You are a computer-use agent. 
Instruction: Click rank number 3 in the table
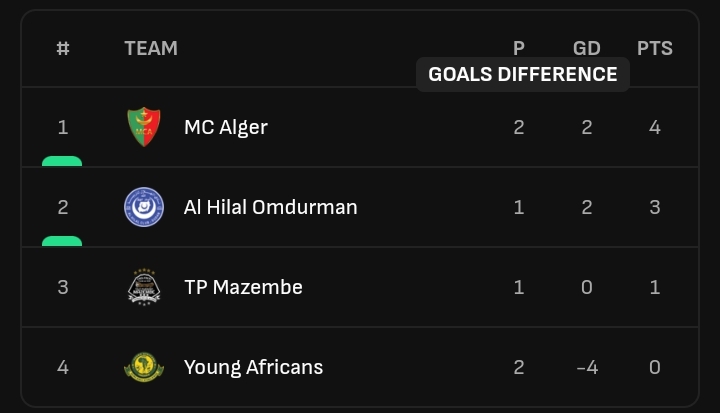[x=63, y=287]
